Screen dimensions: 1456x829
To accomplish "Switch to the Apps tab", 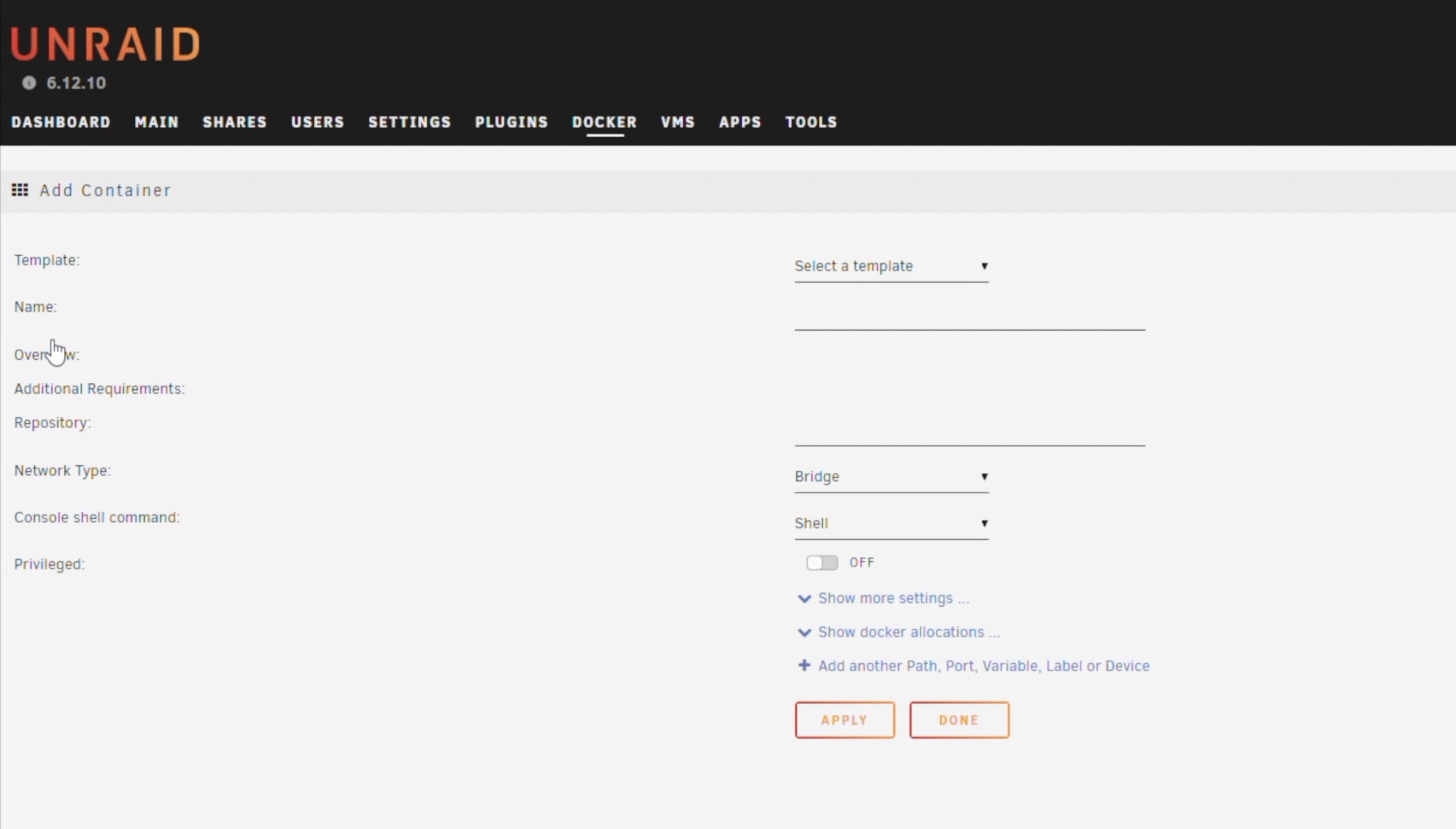I will pyautogui.click(x=740, y=122).
